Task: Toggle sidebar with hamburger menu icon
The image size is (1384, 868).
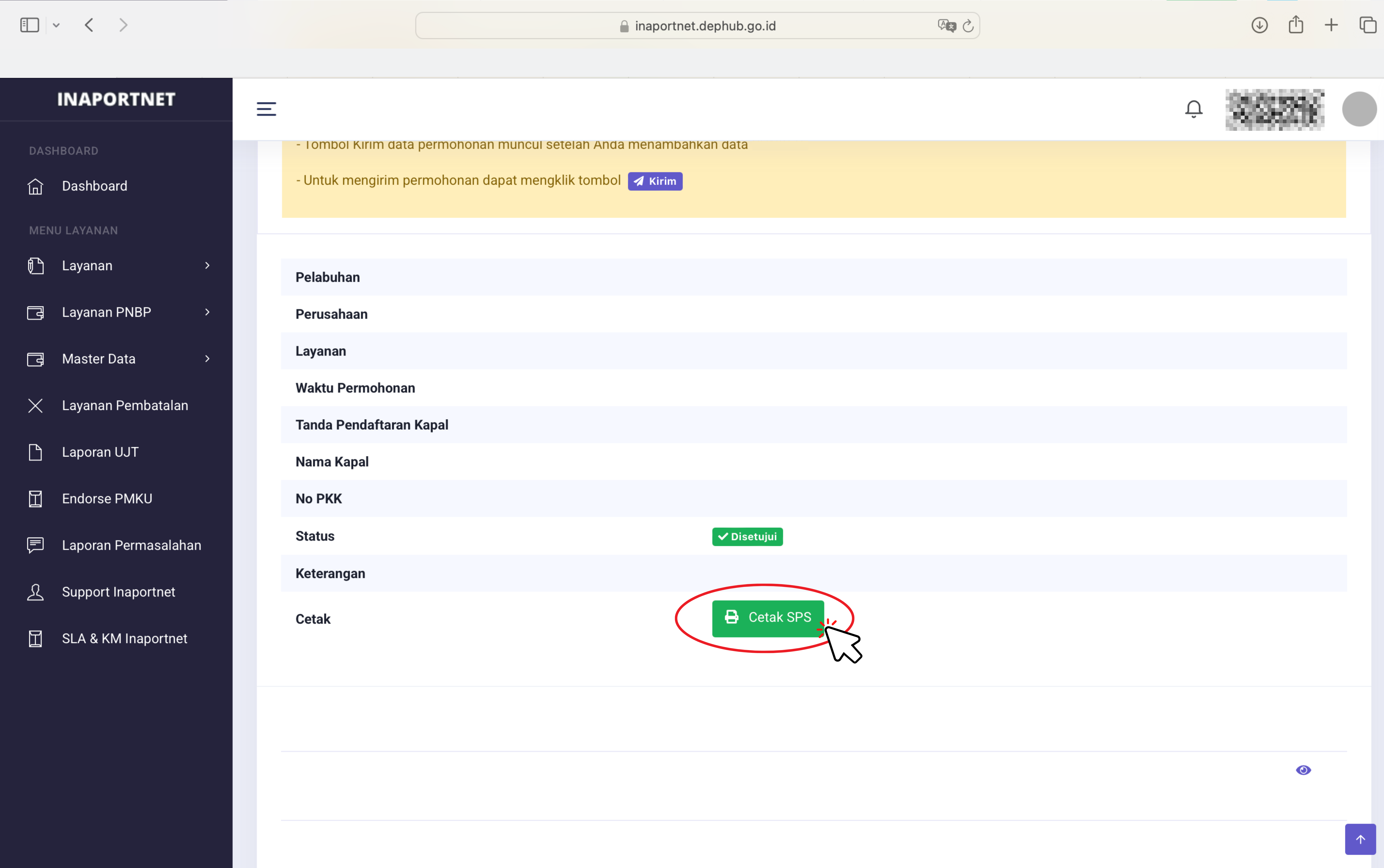Action: 266,109
